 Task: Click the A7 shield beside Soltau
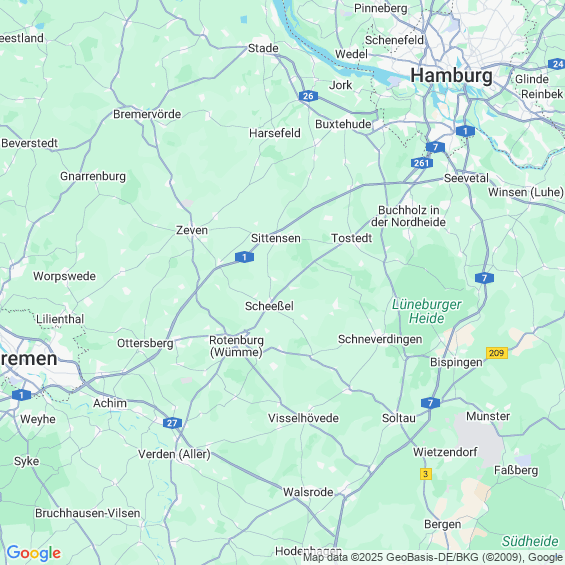[430, 403]
